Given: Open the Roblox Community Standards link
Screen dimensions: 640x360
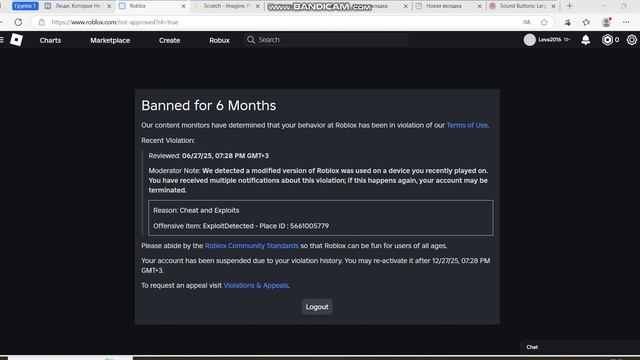Looking at the screenshot, I should [251, 246].
